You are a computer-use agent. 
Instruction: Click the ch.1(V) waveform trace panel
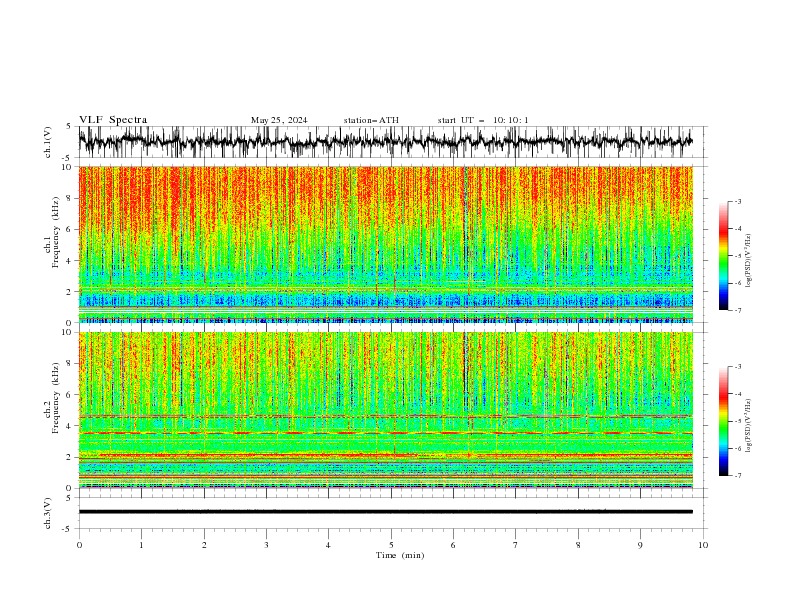coord(386,142)
